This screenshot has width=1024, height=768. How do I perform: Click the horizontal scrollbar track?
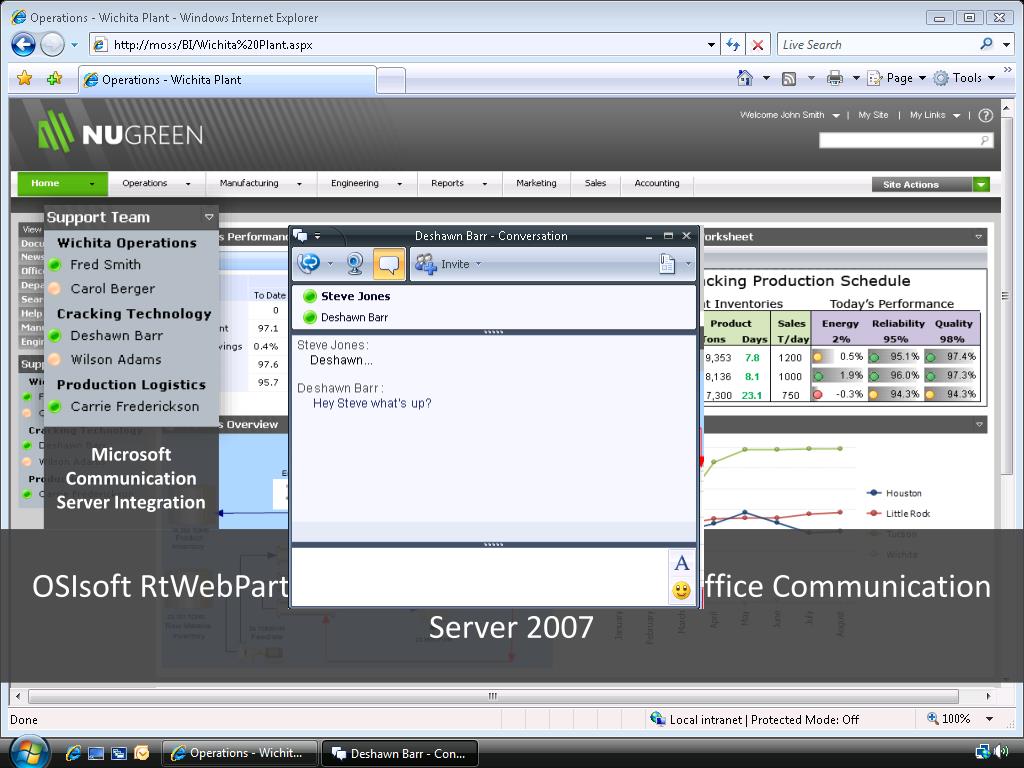pyautogui.click(x=493, y=696)
